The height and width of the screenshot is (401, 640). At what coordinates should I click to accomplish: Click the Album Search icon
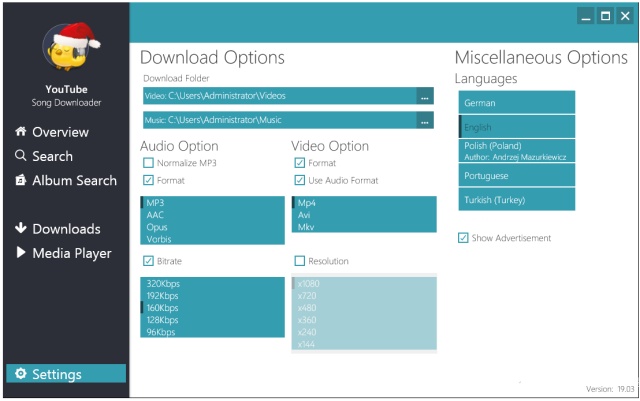click(x=20, y=181)
